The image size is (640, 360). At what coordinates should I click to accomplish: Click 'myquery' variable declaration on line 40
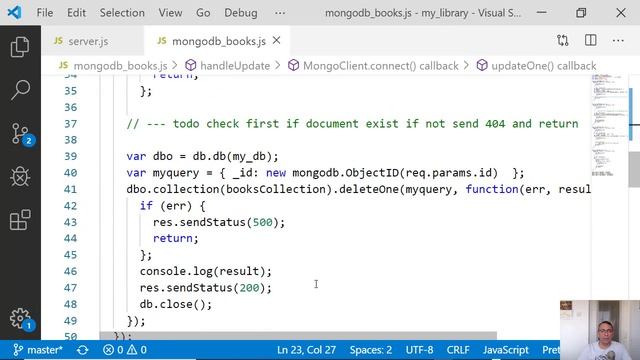pyautogui.click(x=176, y=173)
